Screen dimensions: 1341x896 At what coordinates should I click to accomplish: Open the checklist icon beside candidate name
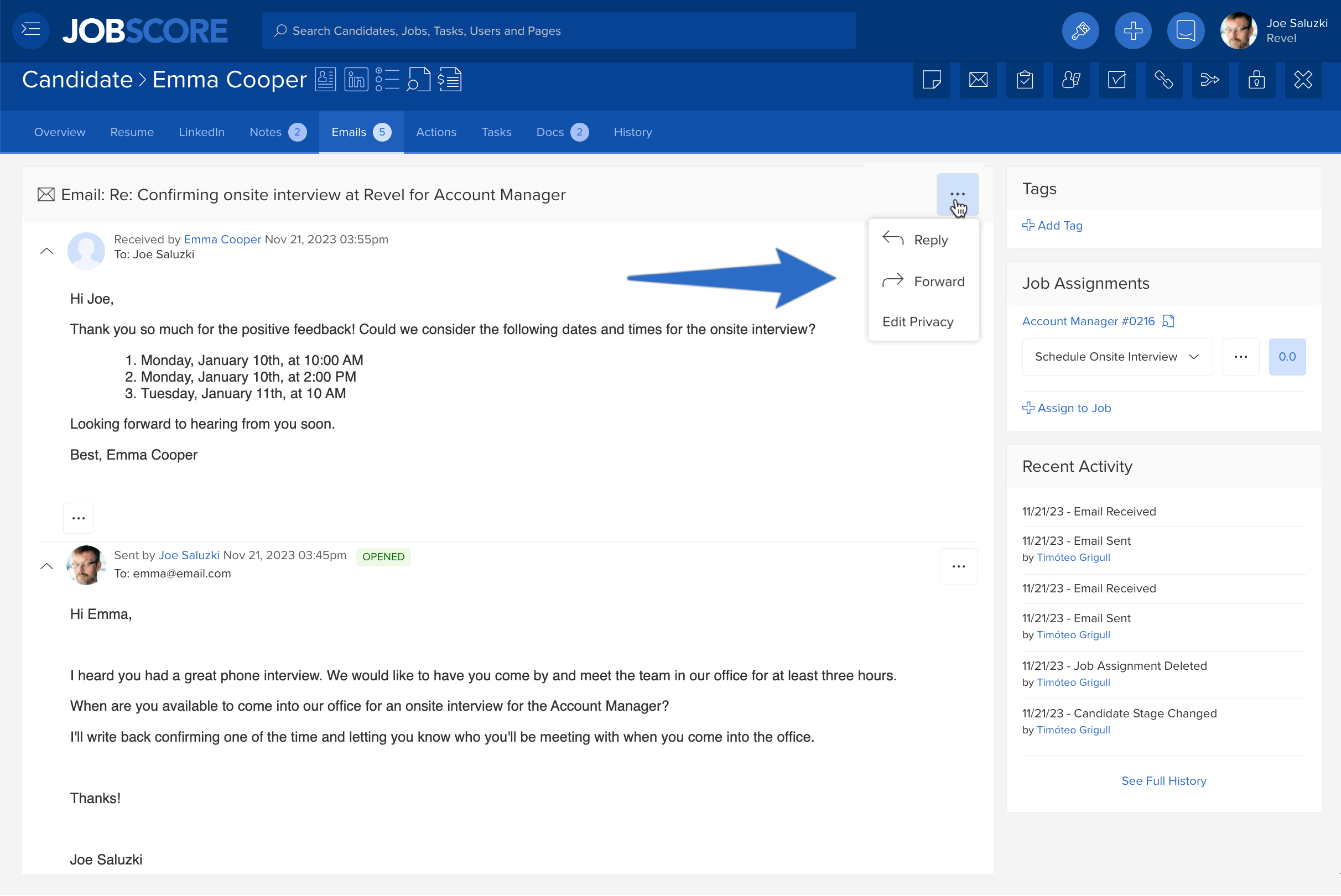point(387,80)
